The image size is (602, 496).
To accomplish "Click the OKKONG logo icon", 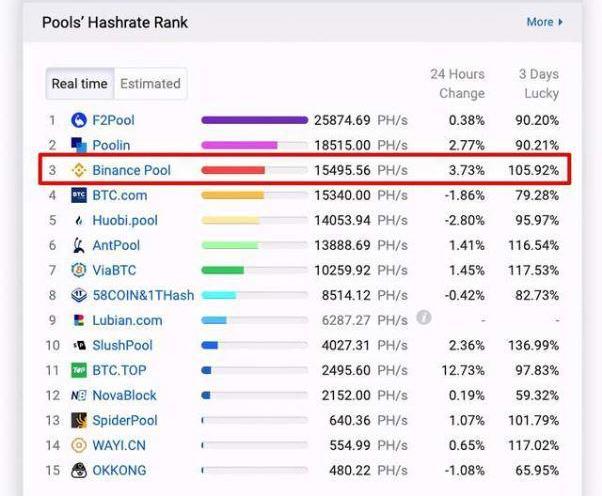I will (79, 470).
